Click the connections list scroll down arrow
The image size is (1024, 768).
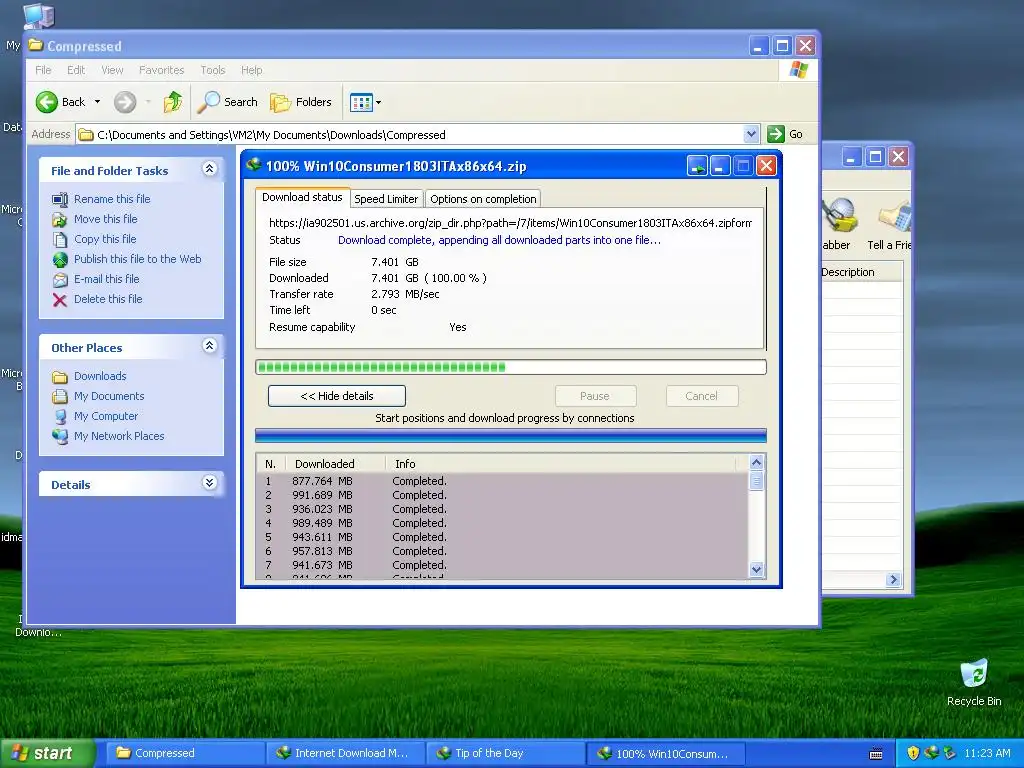(x=756, y=569)
